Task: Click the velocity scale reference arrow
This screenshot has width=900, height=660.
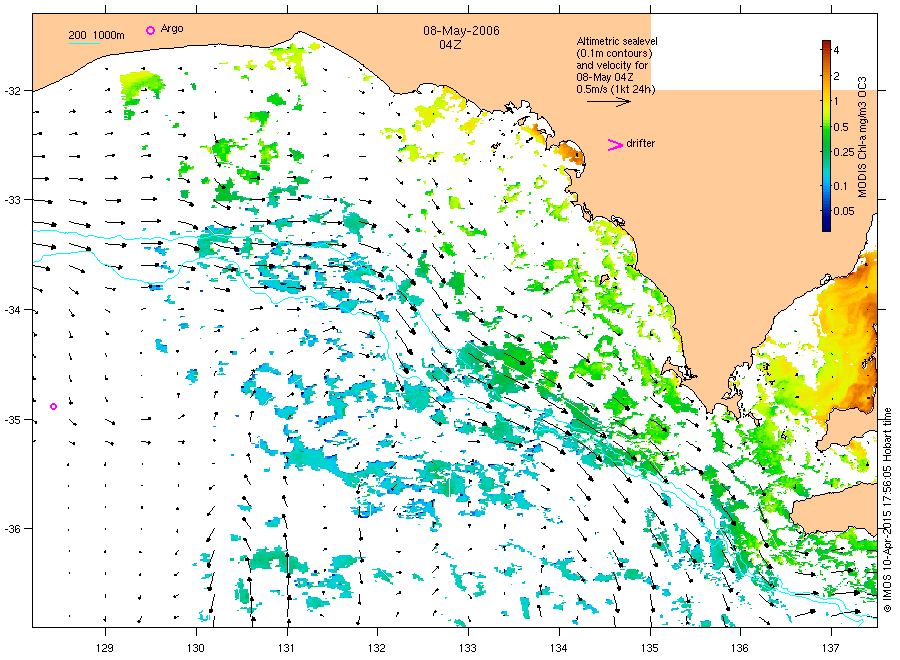Action: coord(608,102)
